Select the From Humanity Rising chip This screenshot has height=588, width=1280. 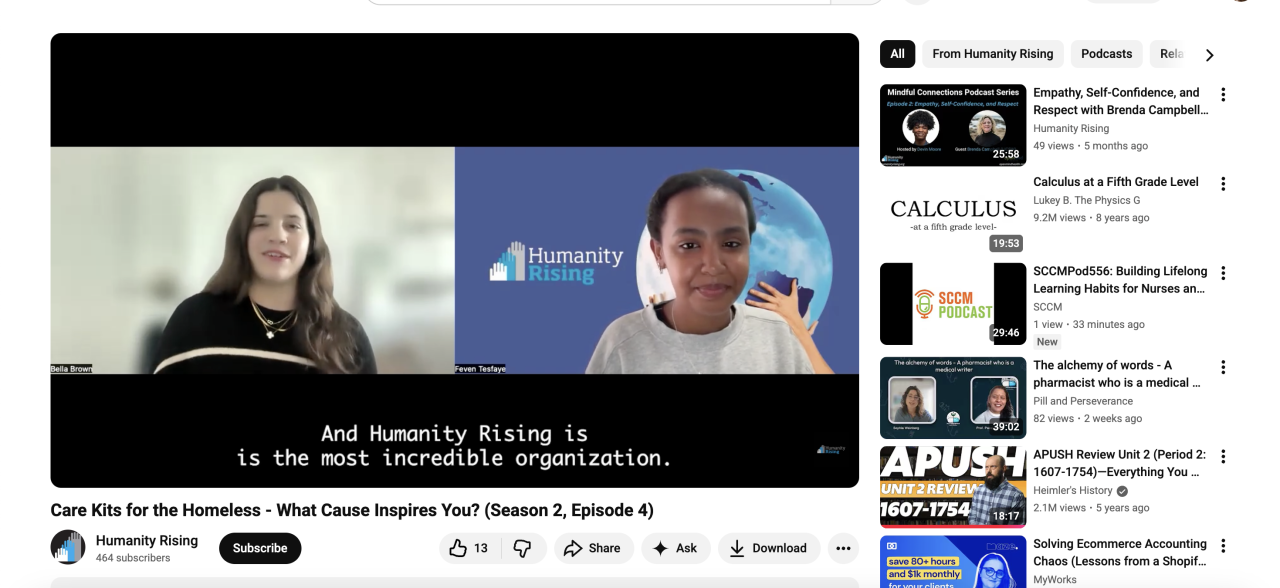992,54
